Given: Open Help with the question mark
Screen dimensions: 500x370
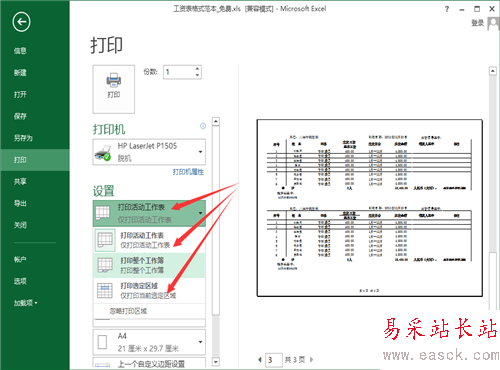Looking at the screenshot, I should pyautogui.click(x=447, y=9).
